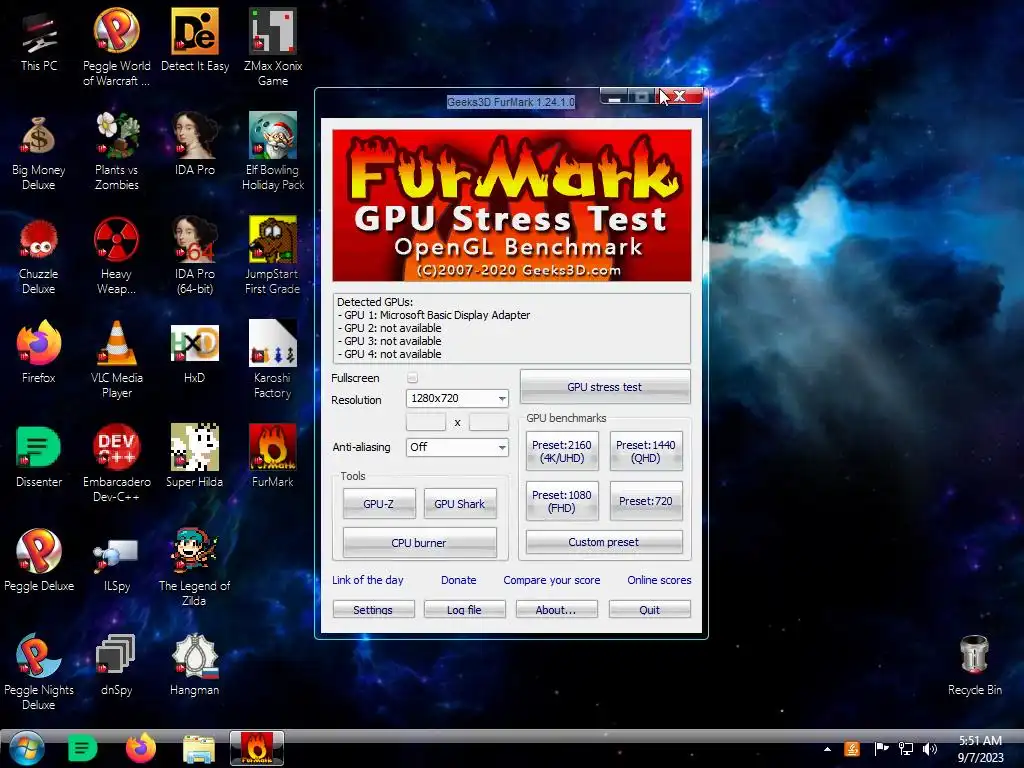Image resolution: width=1024 pixels, height=768 pixels.
Task: Select The Legend of Zilda icon
Action: [195, 568]
